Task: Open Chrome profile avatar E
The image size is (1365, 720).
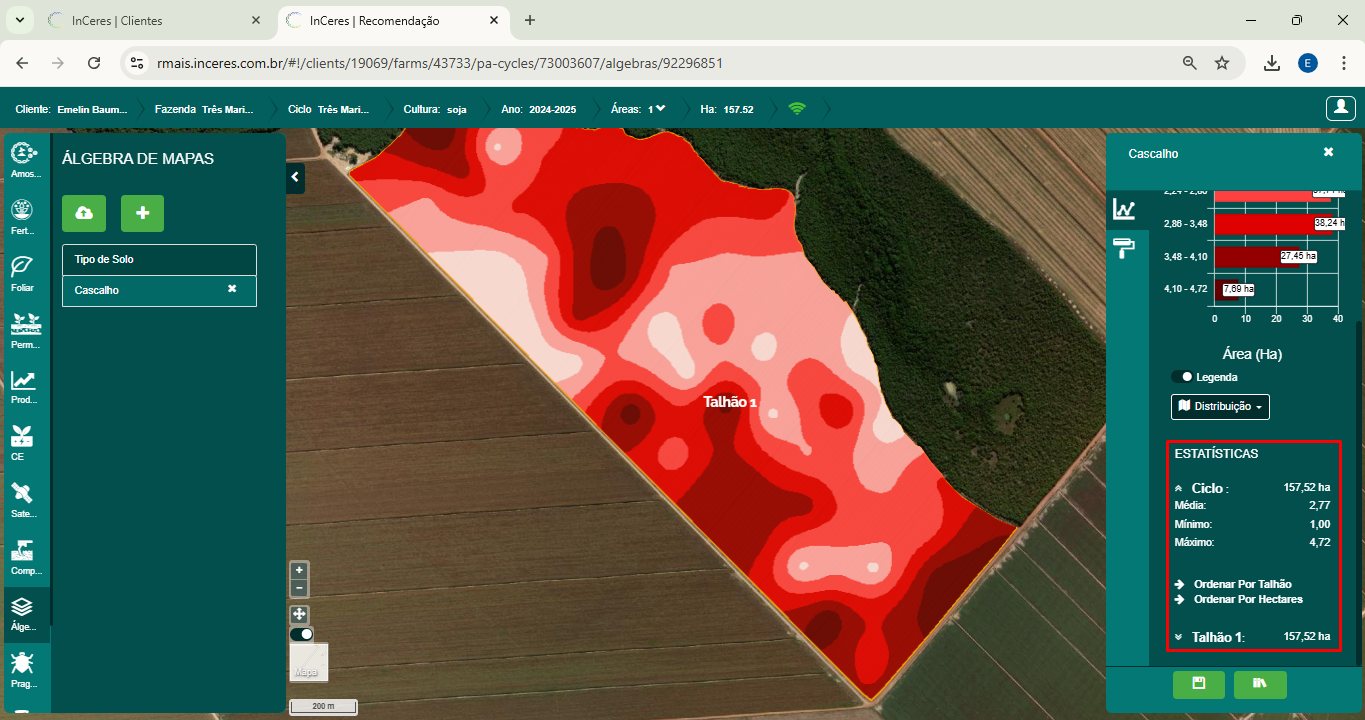Action: [x=1307, y=63]
